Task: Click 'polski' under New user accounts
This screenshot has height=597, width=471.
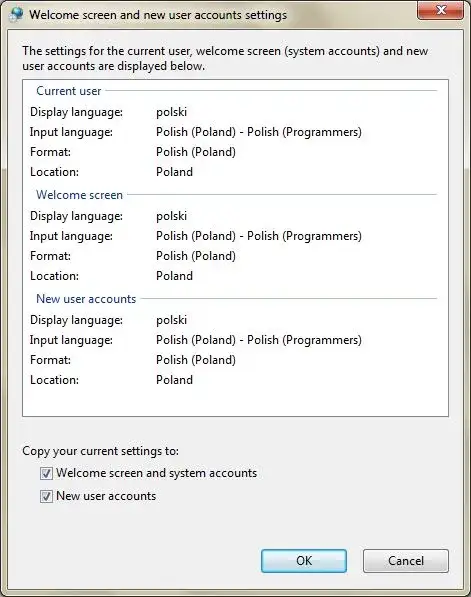Action: coord(171,320)
